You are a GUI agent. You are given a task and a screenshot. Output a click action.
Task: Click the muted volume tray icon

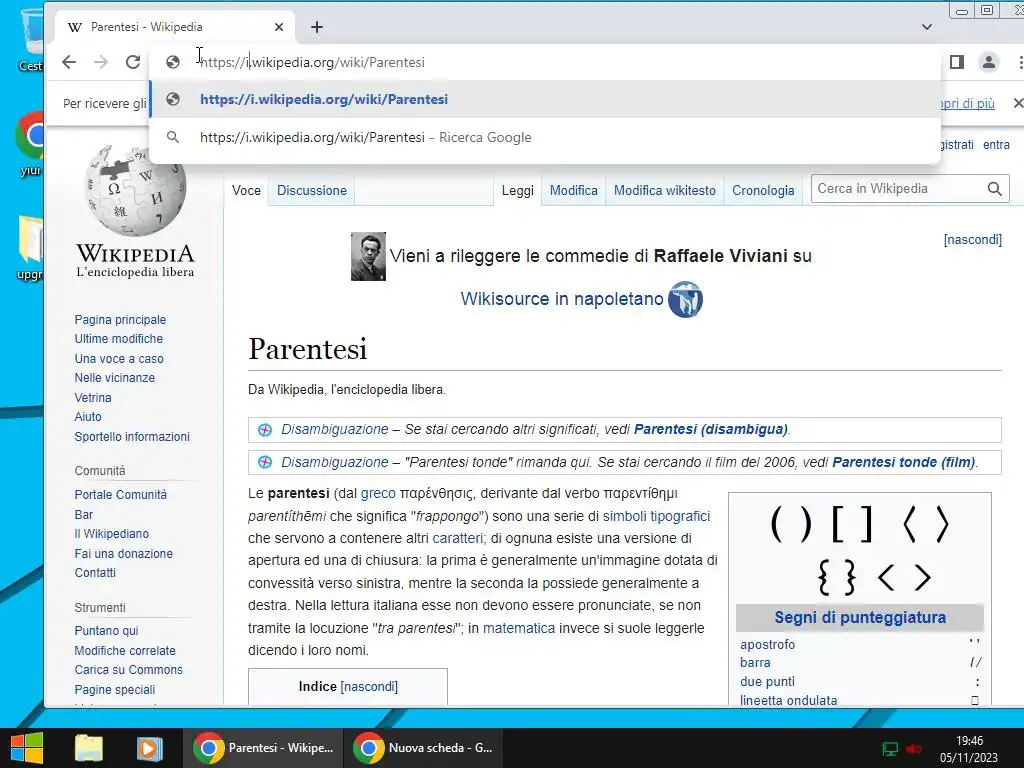point(914,748)
